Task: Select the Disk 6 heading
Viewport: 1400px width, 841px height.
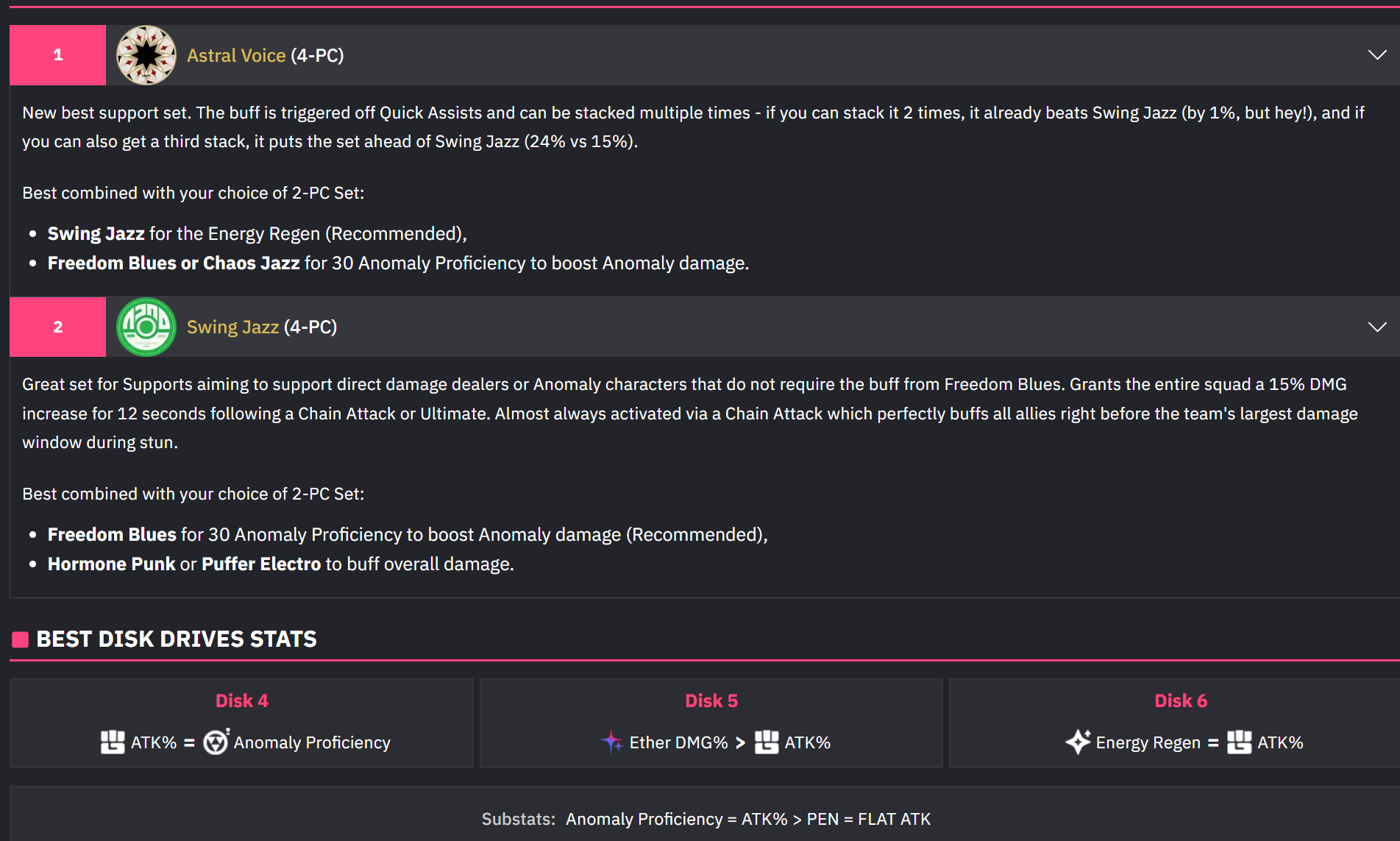Action: click(1181, 700)
